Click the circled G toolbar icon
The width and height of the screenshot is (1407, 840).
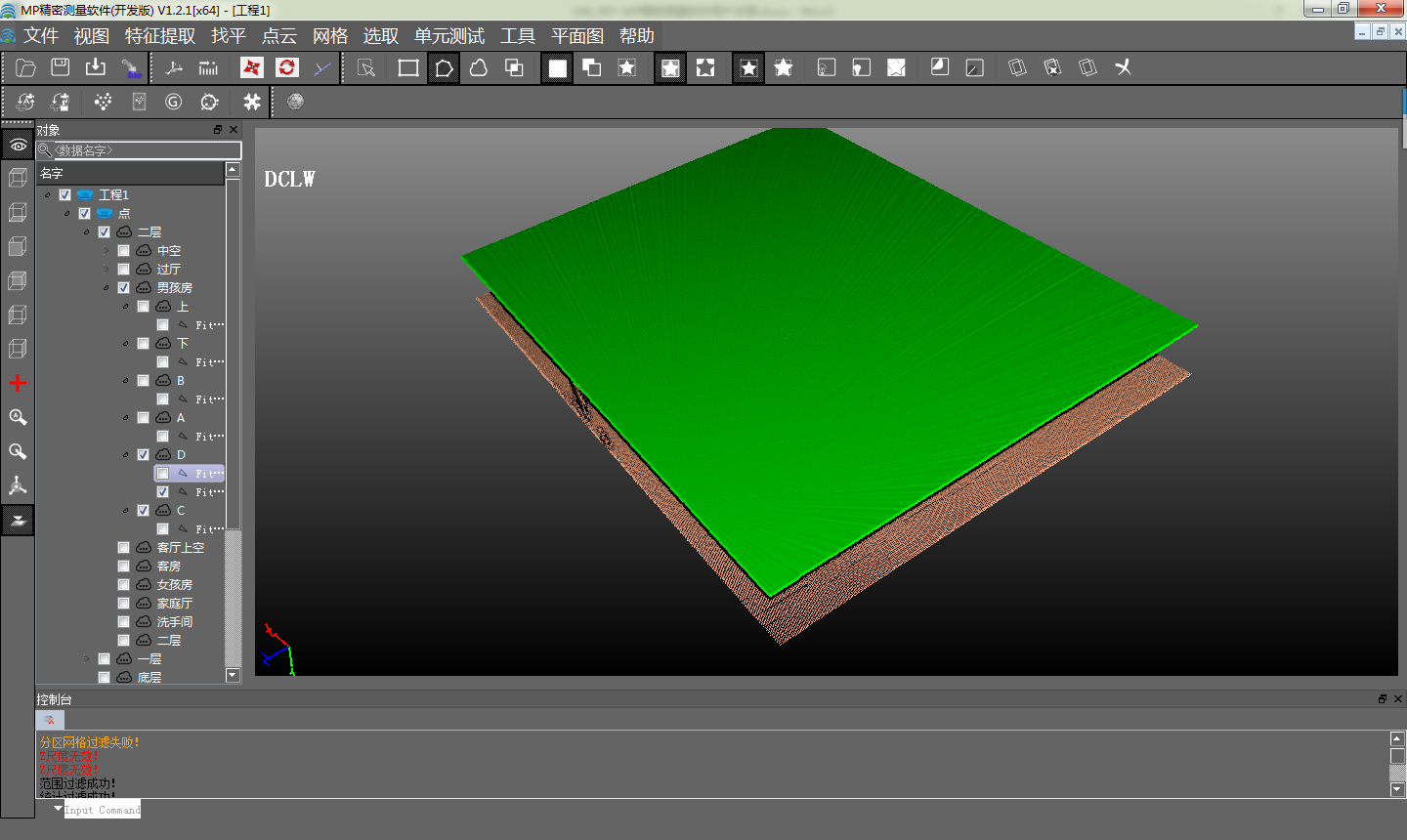point(174,102)
